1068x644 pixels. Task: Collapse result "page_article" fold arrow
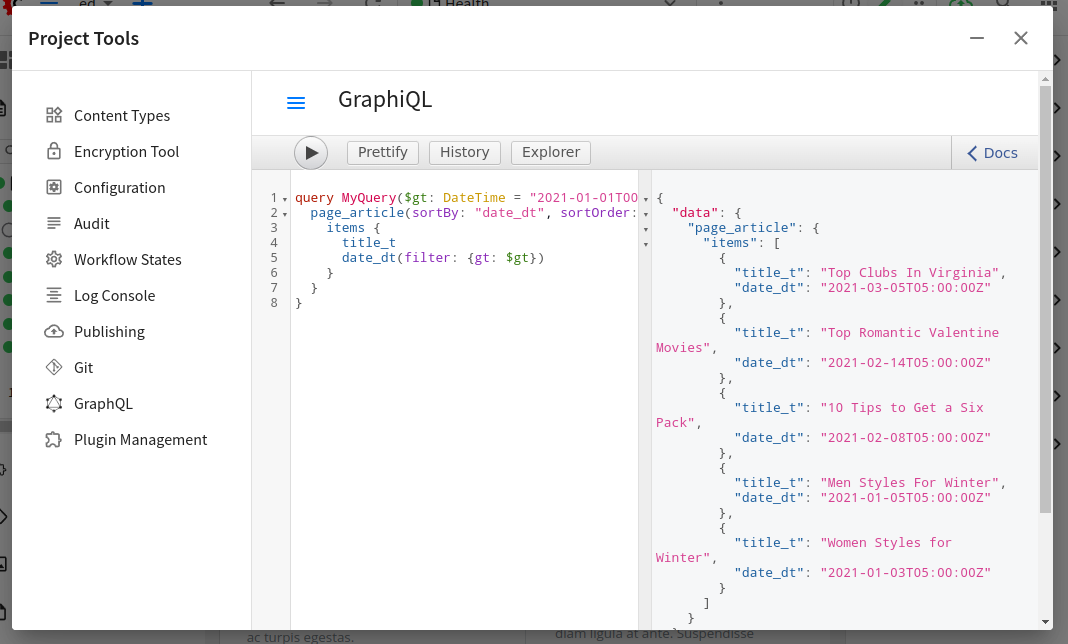click(x=646, y=229)
